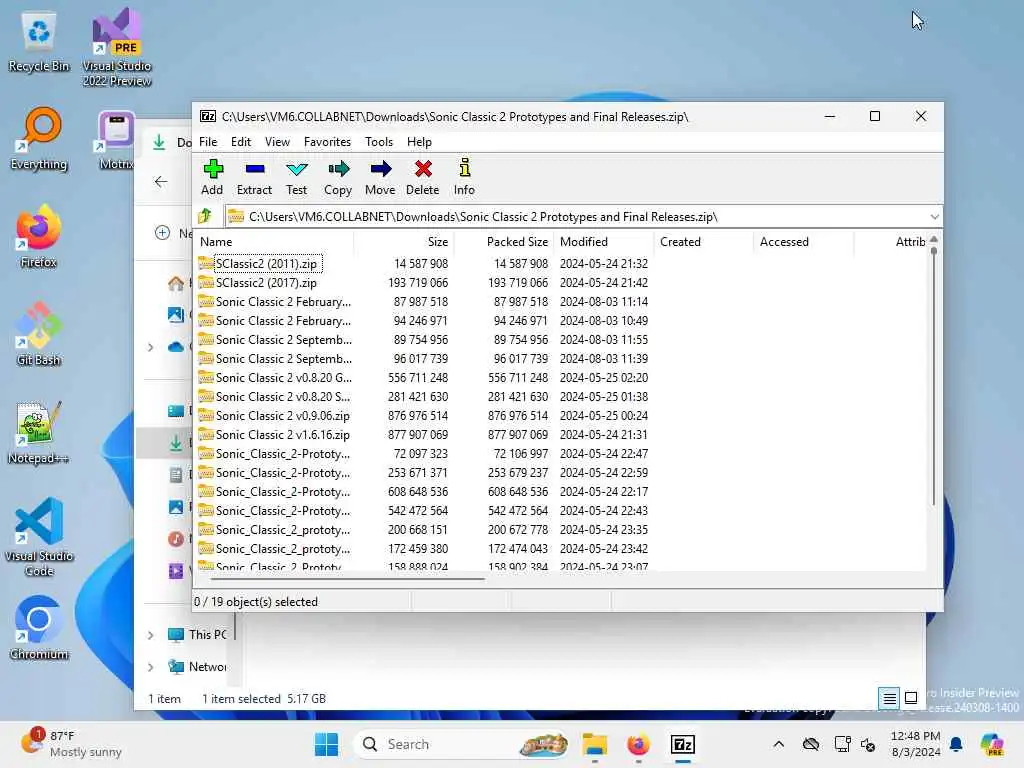Screen dimensions: 1024x768
Task: Open Firefox desktop shortcut
Action: coord(39,236)
